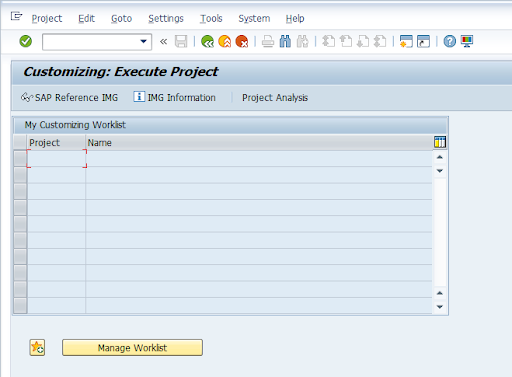
Task: Click the Previous Page icon
Action: (346, 42)
